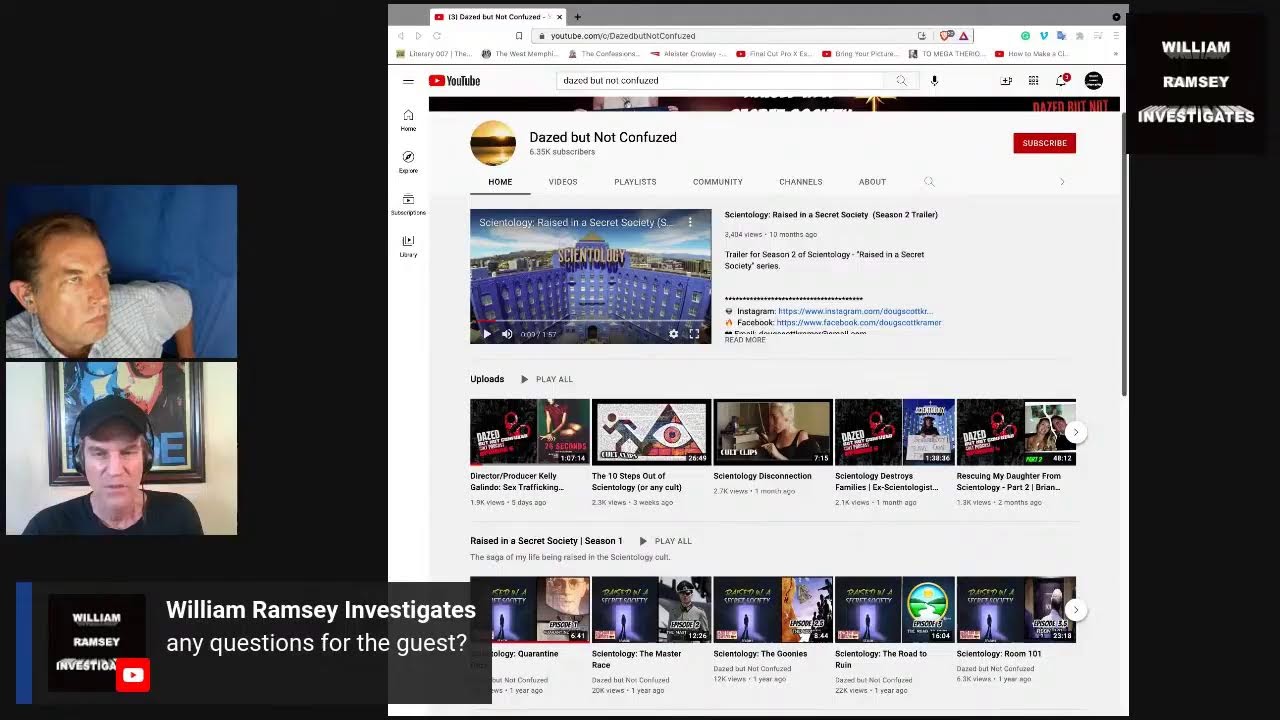Image resolution: width=1280 pixels, height=720 pixels.
Task: Open Scientology: The Goonies thumbnail
Action: point(772,609)
